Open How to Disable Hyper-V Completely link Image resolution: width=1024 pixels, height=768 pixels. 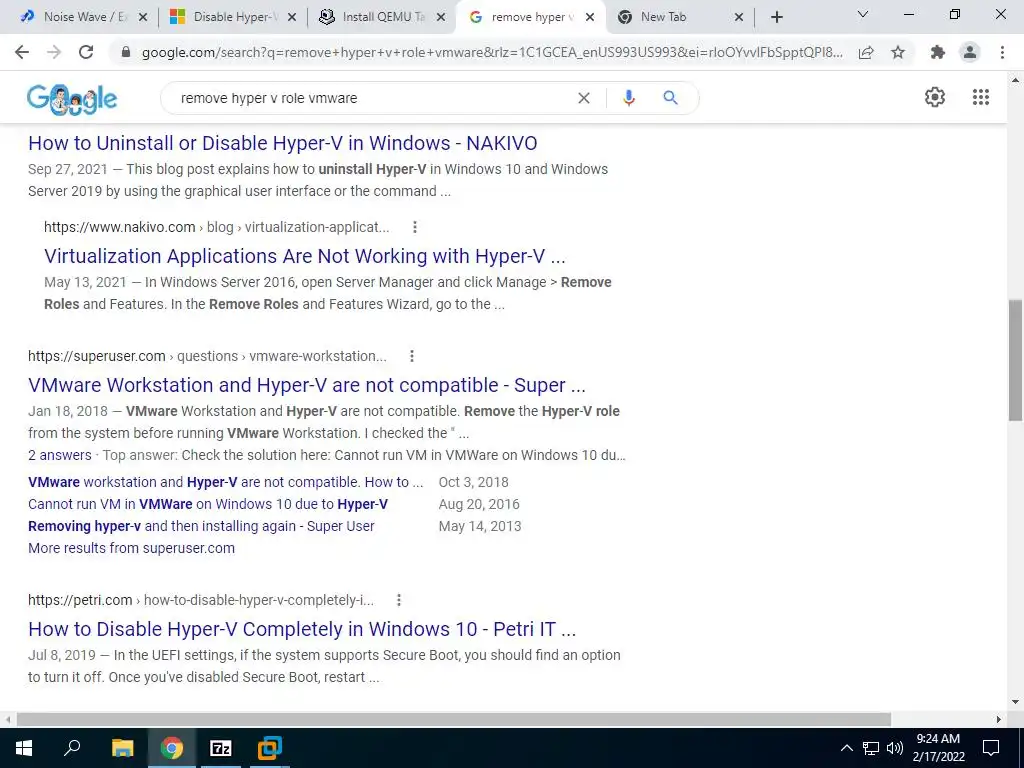pos(302,629)
